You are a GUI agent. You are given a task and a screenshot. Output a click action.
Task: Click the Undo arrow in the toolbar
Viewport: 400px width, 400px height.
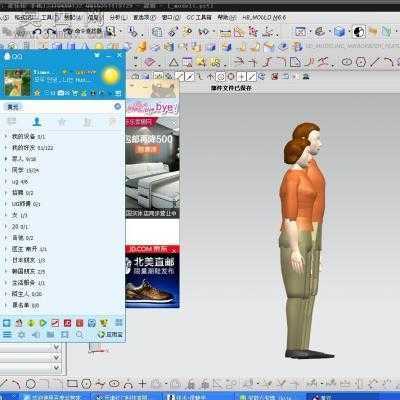pyautogui.click(x=37, y=32)
